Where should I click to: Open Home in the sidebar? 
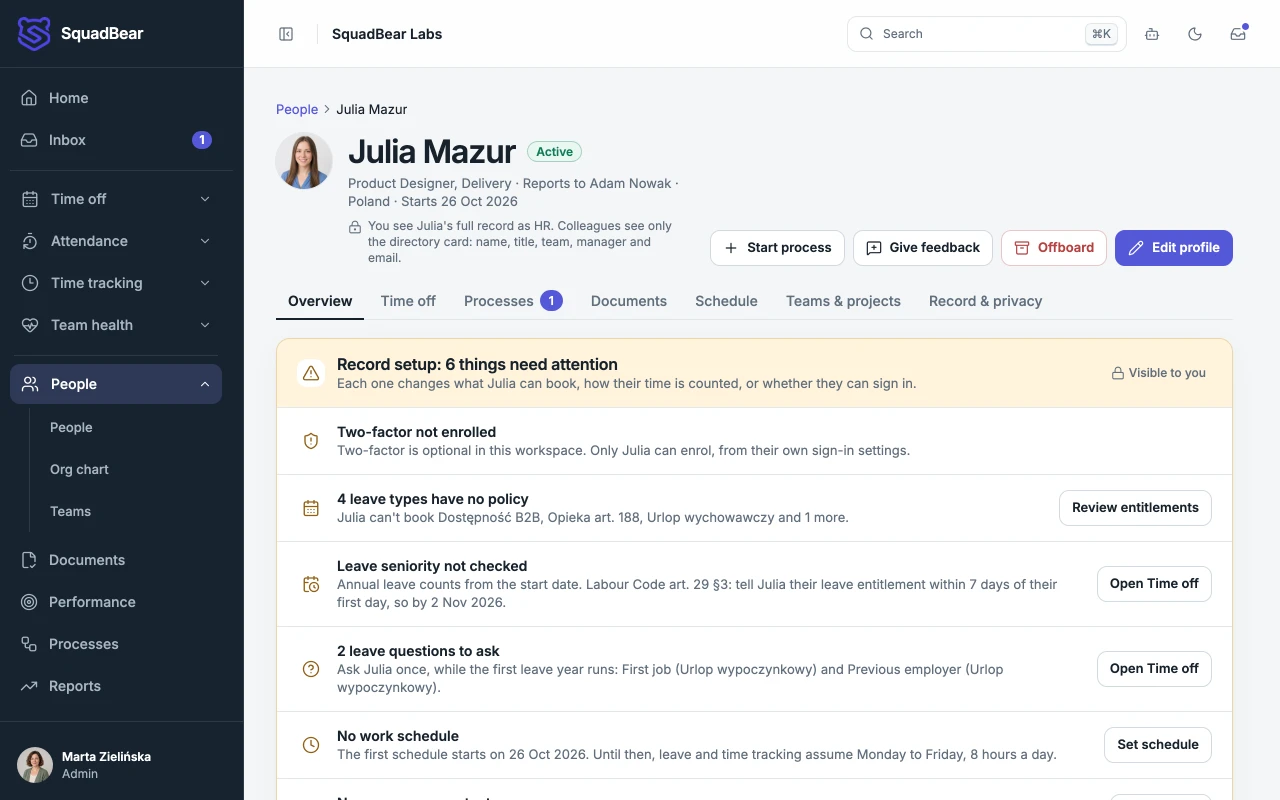click(116, 98)
